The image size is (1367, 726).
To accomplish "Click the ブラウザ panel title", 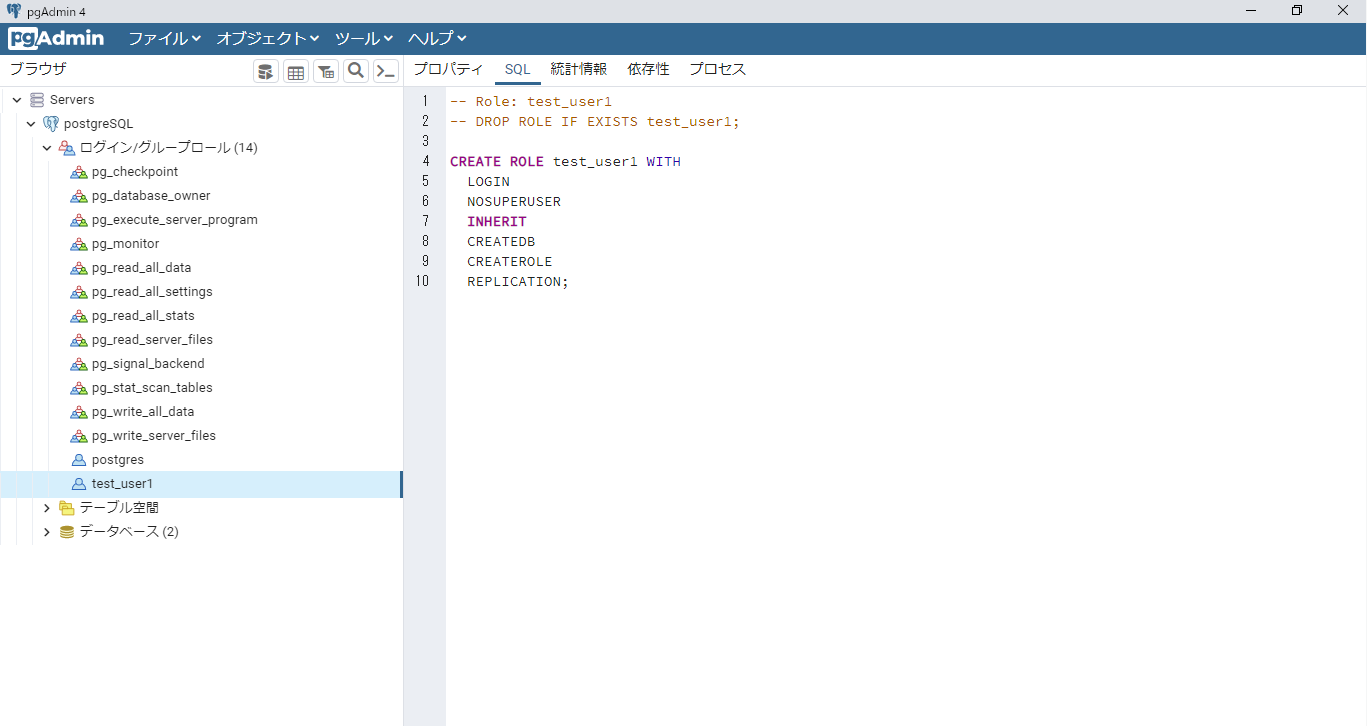I will tap(38, 69).
